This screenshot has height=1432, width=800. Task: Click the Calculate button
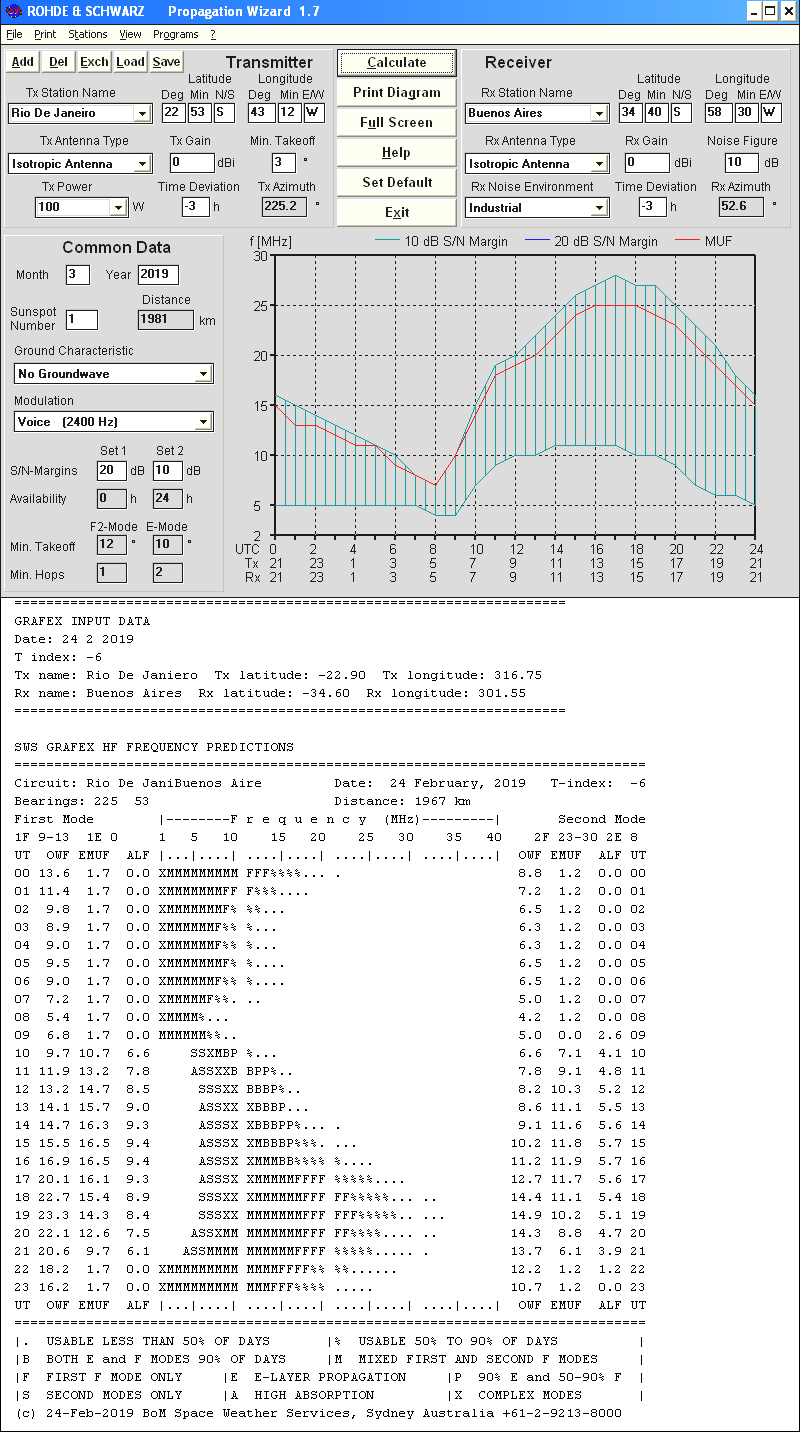396,62
